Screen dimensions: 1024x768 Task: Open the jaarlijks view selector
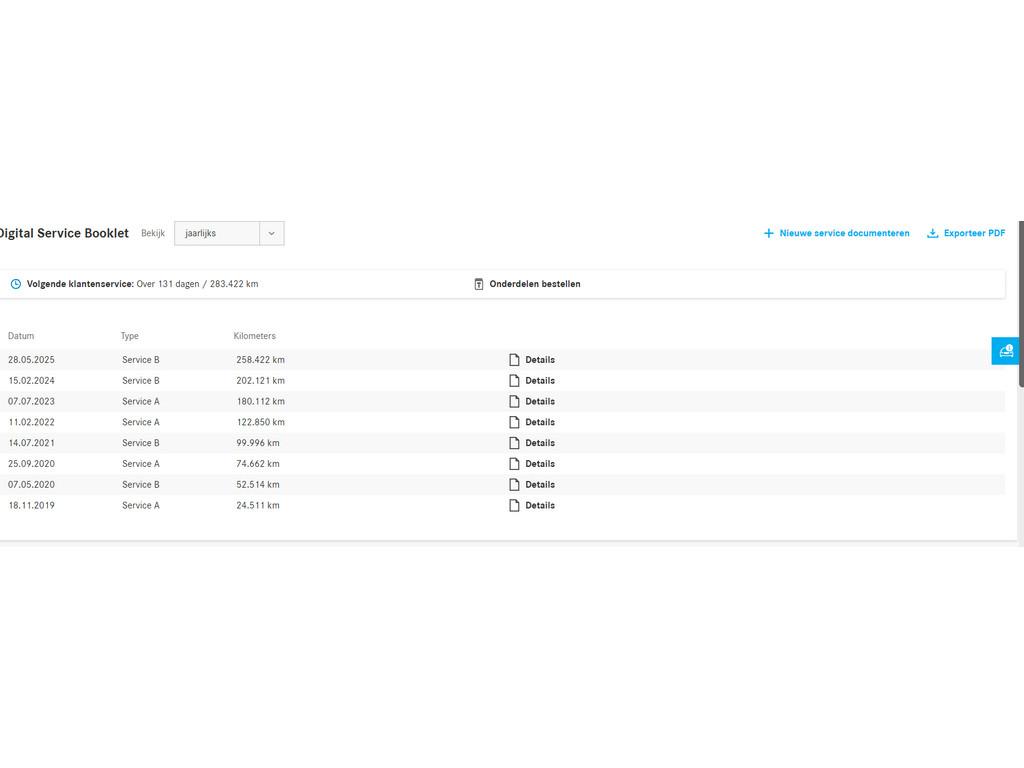[x=217, y=233]
